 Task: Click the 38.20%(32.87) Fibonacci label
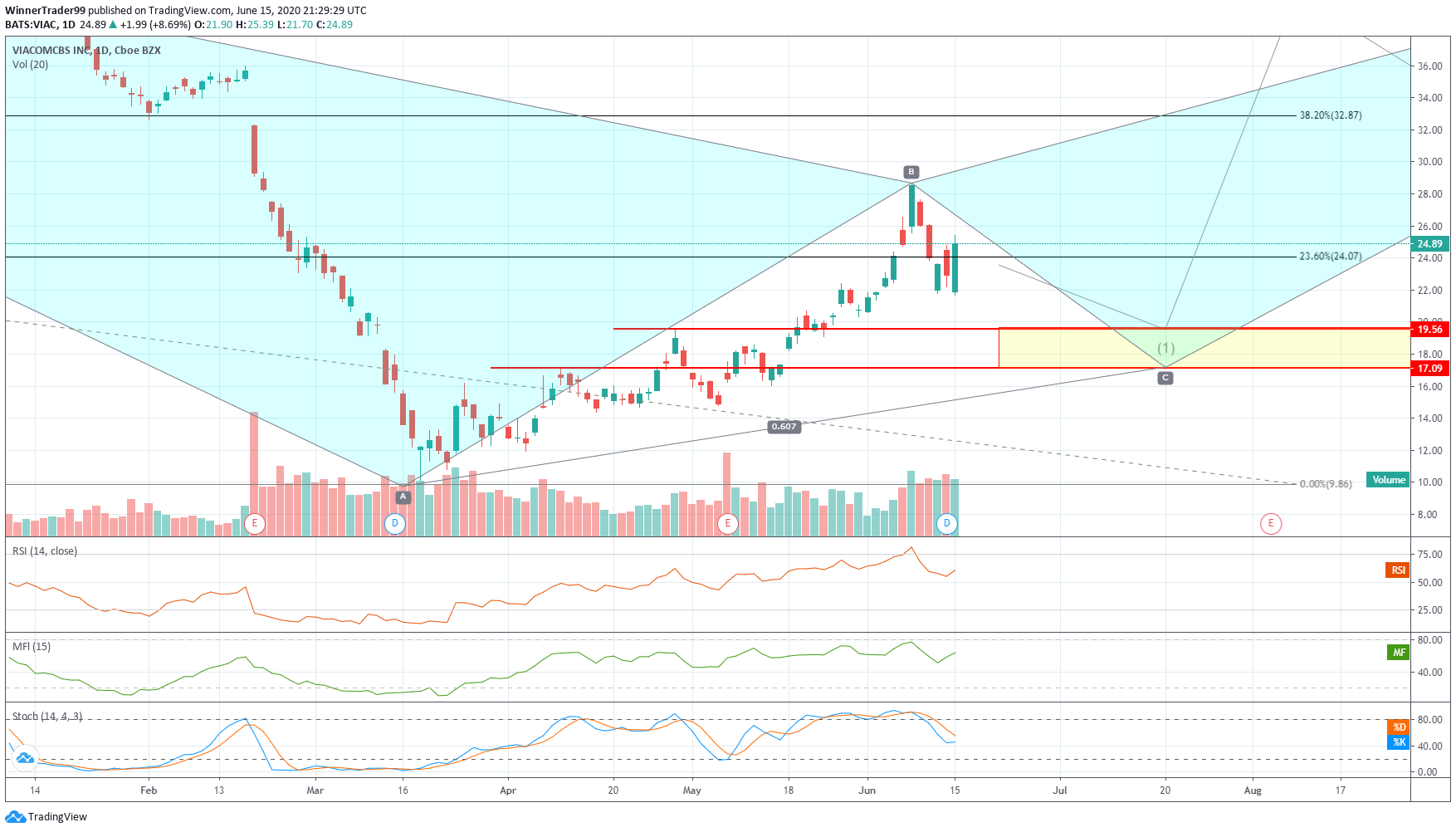(1331, 115)
